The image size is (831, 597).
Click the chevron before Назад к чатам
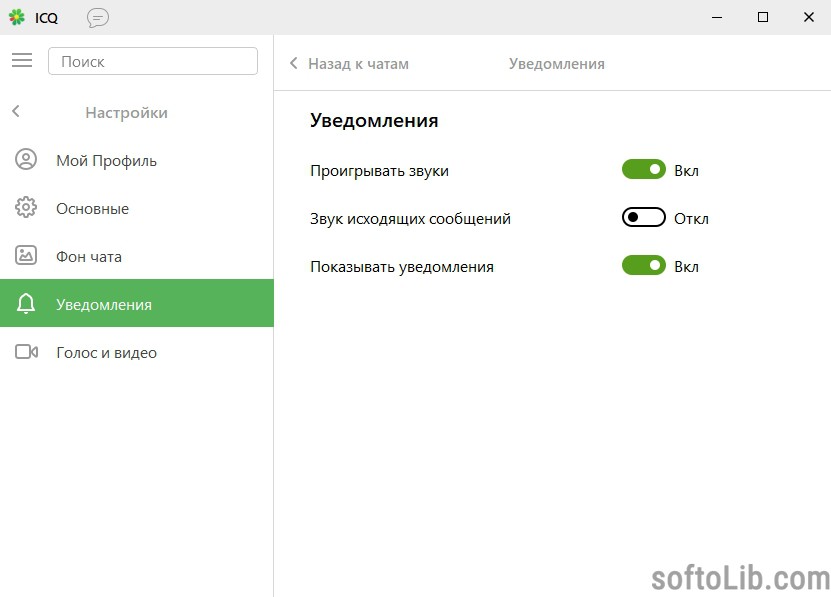click(294, 63)
